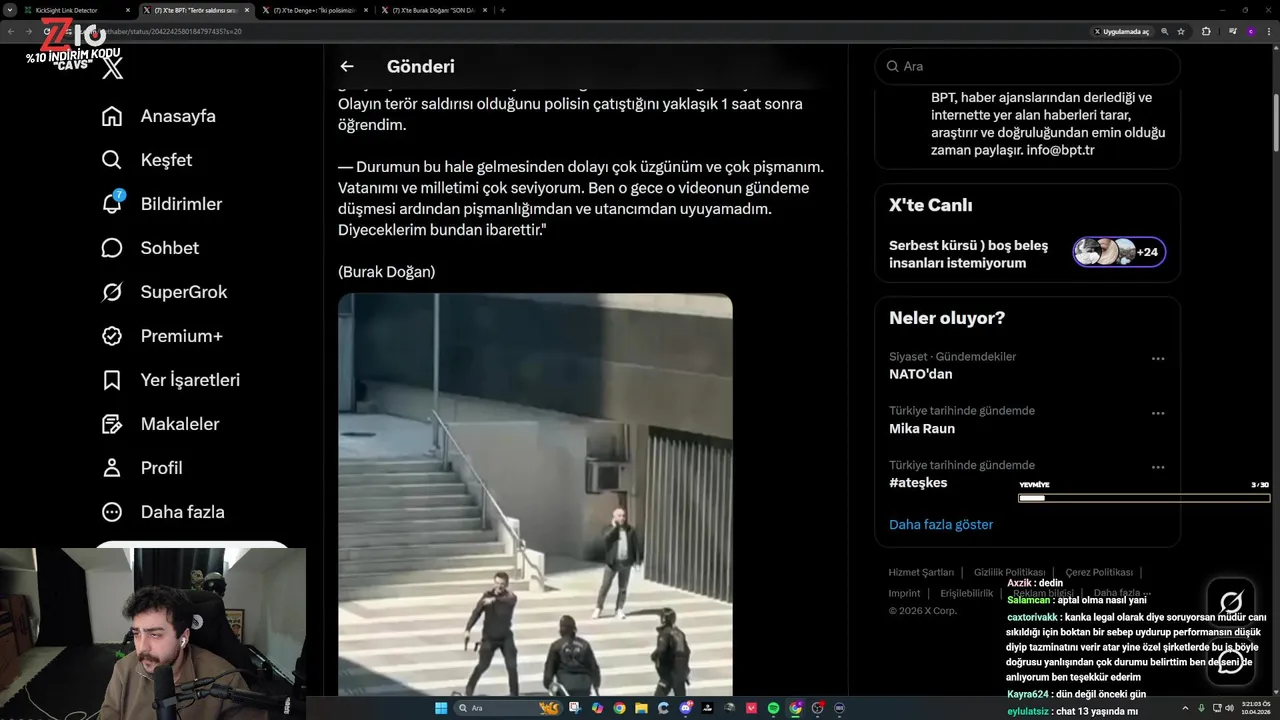The height and width of the screenshot is (720, 1280).
Task: Open Erişilebilirlik footer link
Action: pos(967,593)
